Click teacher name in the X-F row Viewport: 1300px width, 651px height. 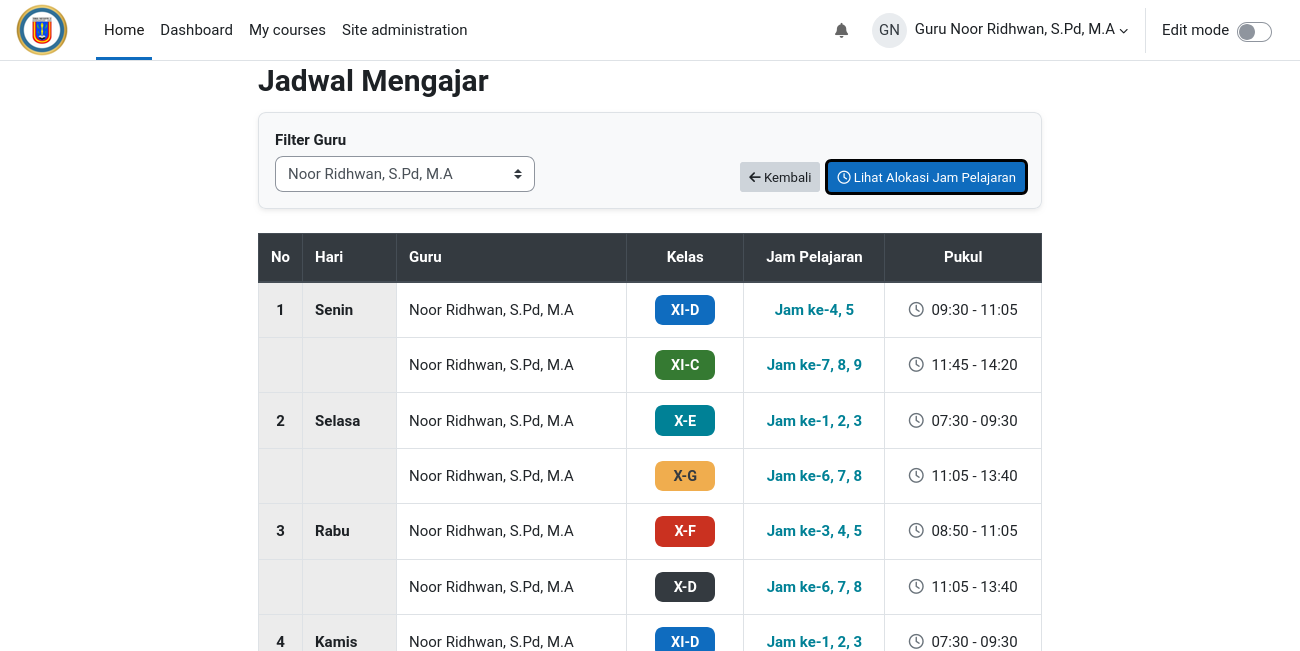[x=491, y=531]
